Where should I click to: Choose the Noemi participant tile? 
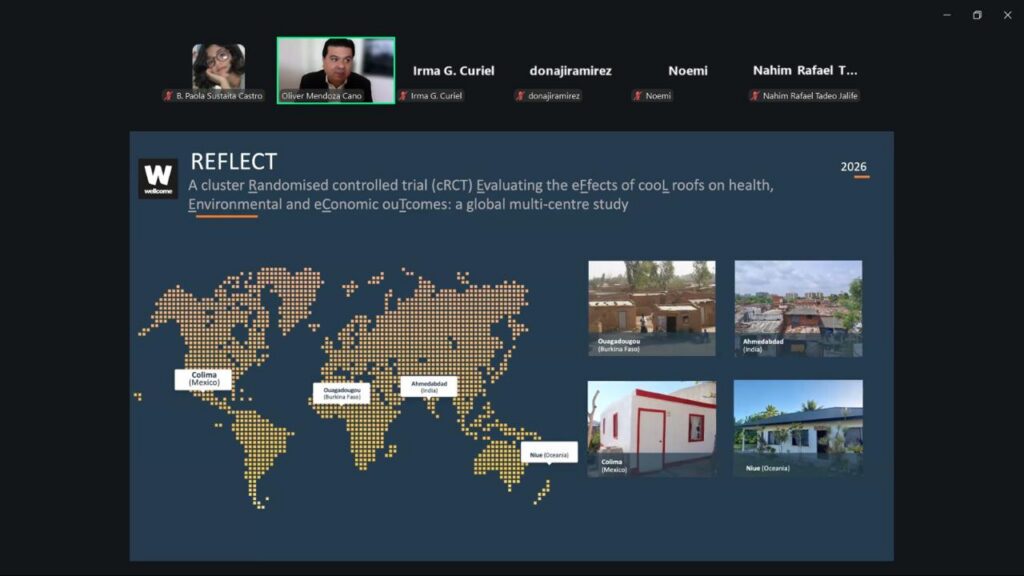click(687, 71)
